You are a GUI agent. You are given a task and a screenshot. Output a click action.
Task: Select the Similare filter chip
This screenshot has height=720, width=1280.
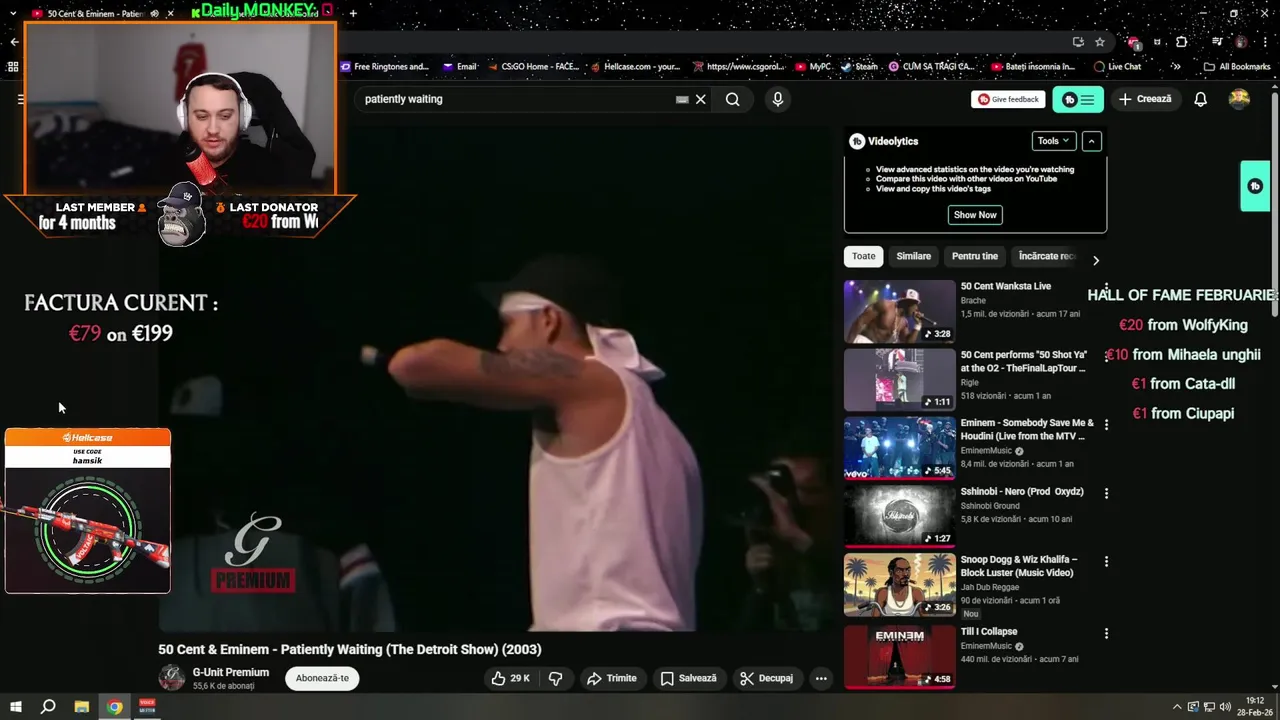pyautogui.click(x=913, y=256)
